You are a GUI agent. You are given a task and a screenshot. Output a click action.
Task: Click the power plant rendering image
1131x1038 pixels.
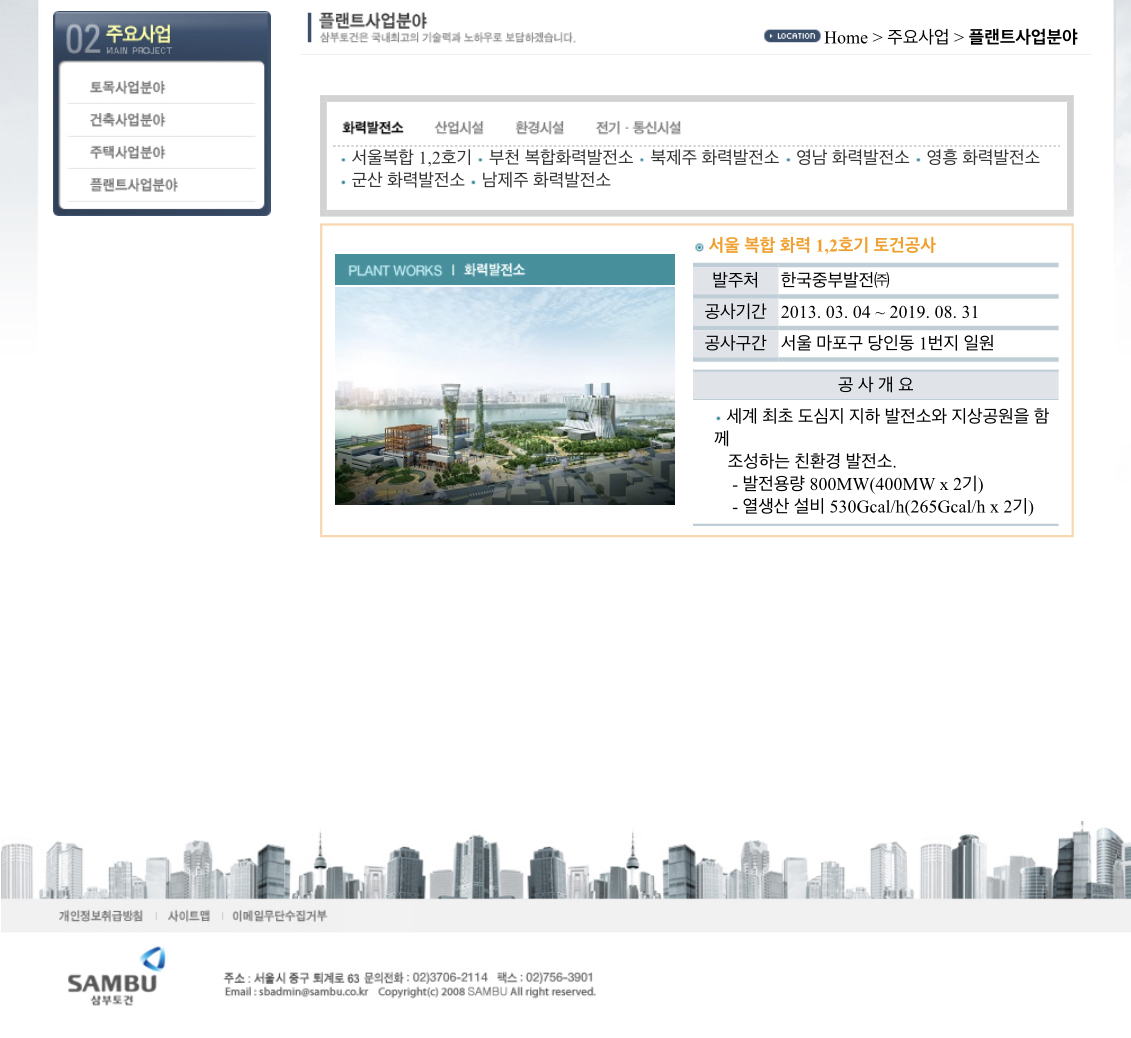[x=505, y=395]
